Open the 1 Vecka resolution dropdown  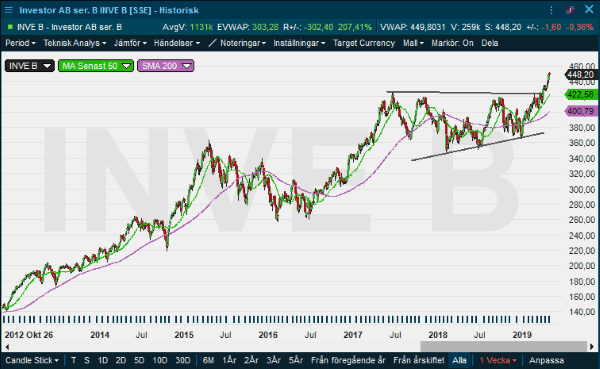[498, 360]
